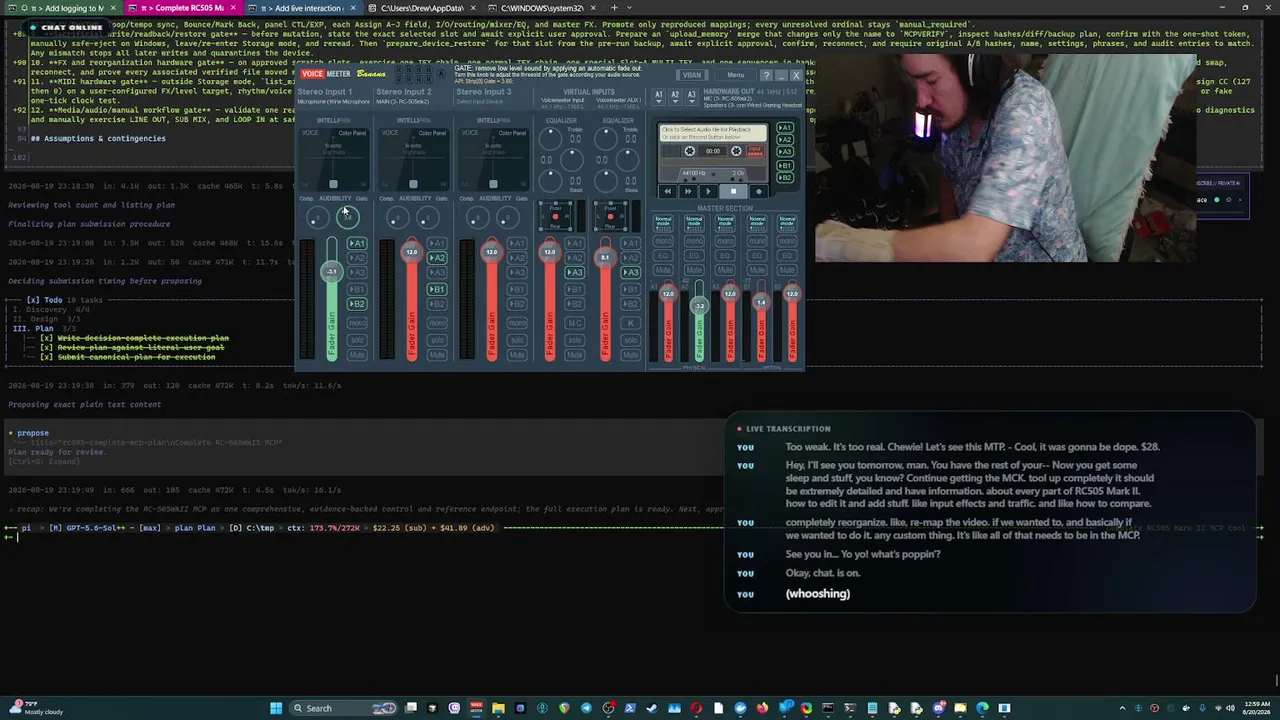Screen dimensions: 1280x720
Task: Click Windows taskbar Search box
Action: 341,708
